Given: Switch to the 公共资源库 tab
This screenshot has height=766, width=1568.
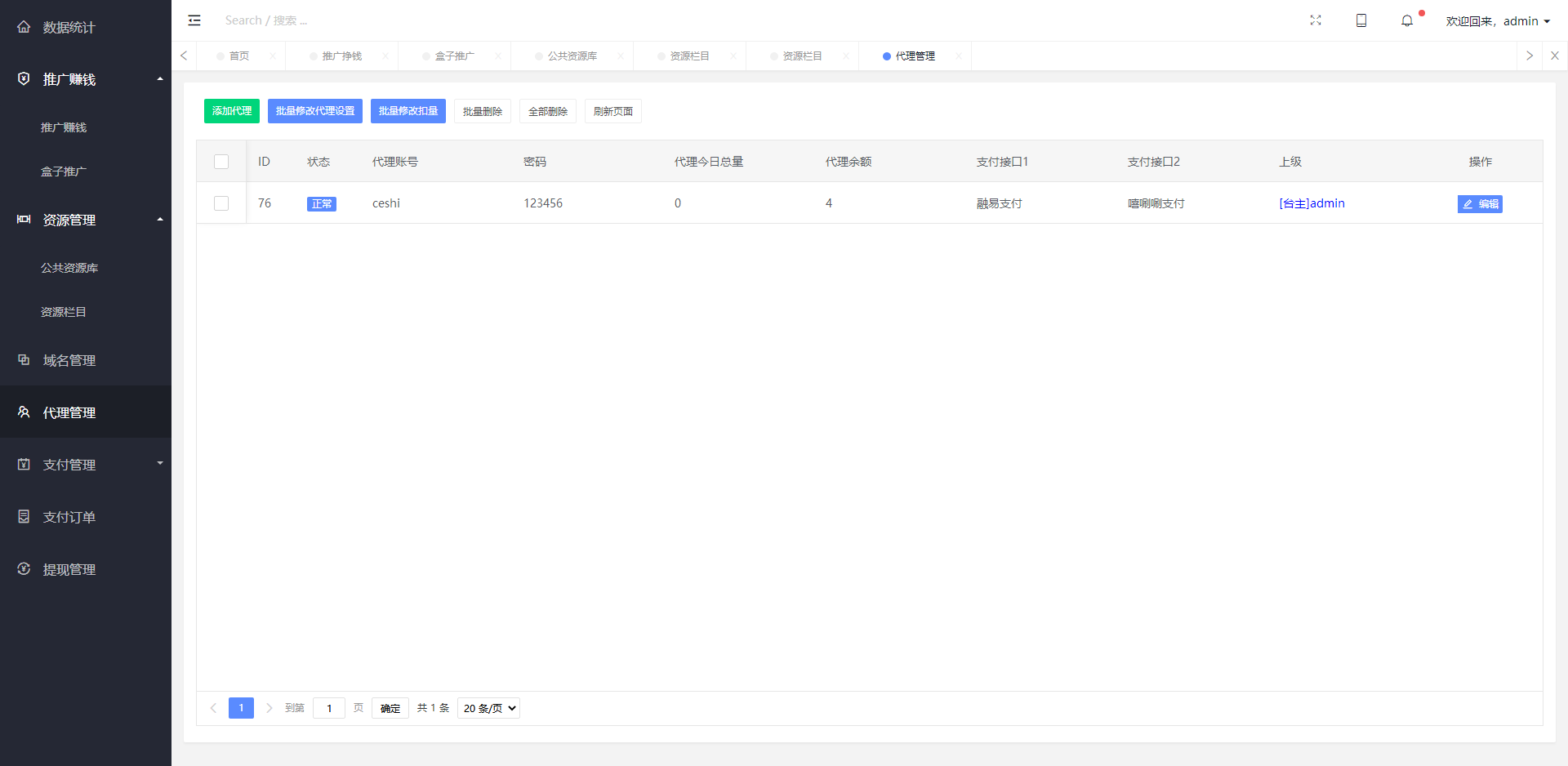Looking at the screenshot, I should coord(572,56).
